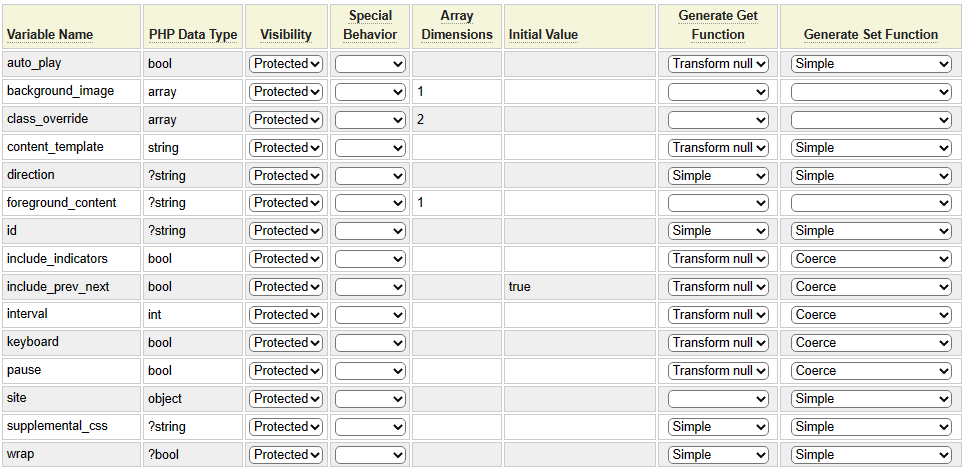Click Initial Value field for auto_play
Image resolution: width=963 pixels, height=468 pixels.
579,64
